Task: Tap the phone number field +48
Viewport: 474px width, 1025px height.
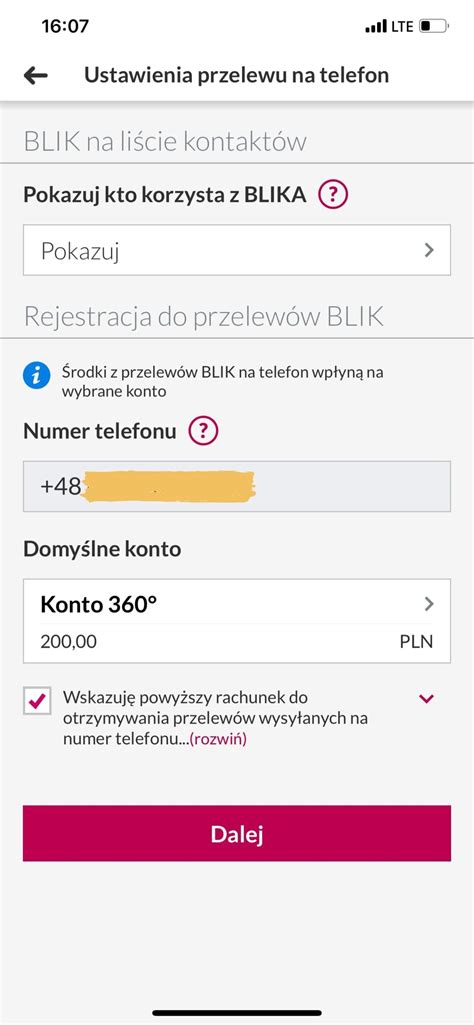Action: (237, 486)
